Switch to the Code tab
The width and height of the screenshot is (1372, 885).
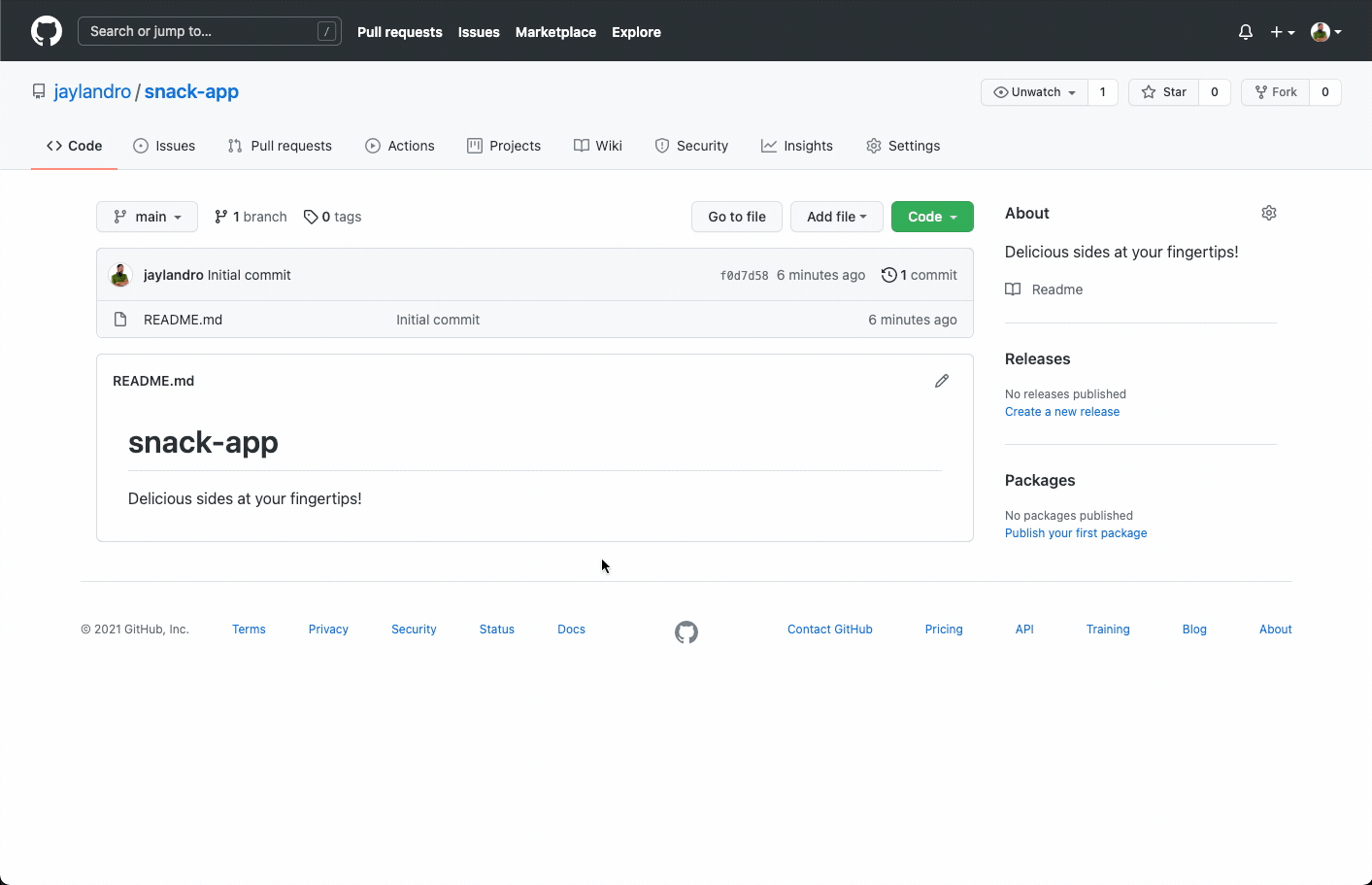click(74, 146)
